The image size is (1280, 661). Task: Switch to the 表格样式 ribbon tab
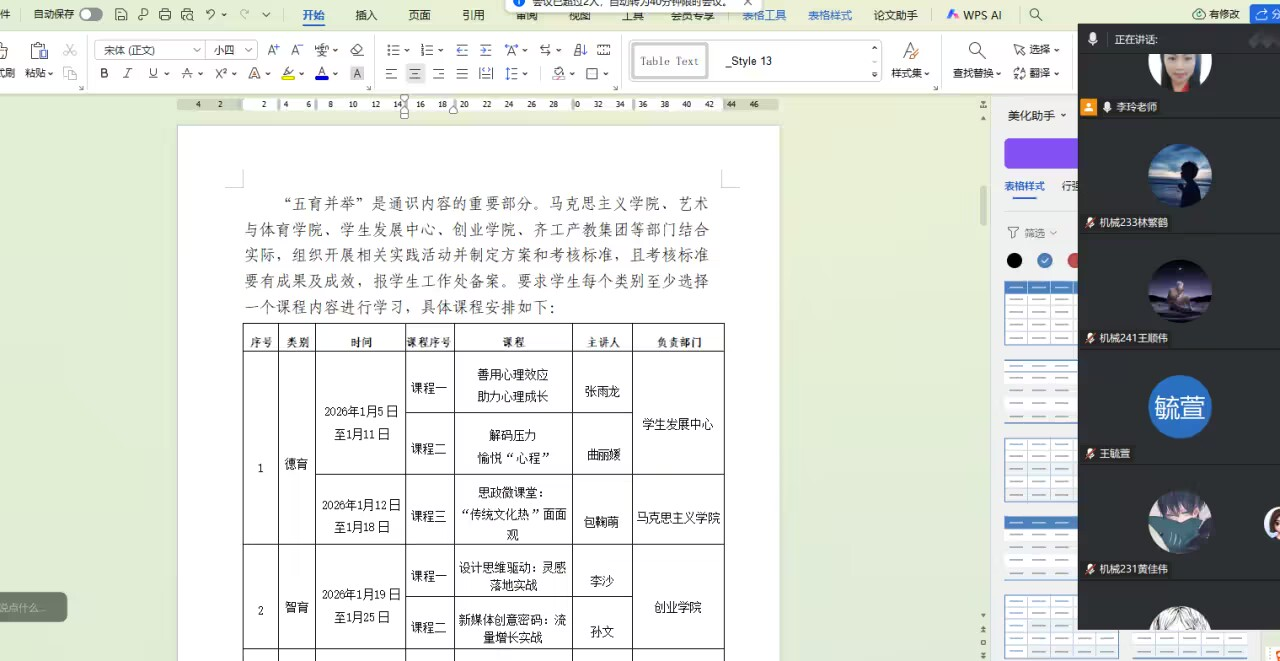point(829,15)
